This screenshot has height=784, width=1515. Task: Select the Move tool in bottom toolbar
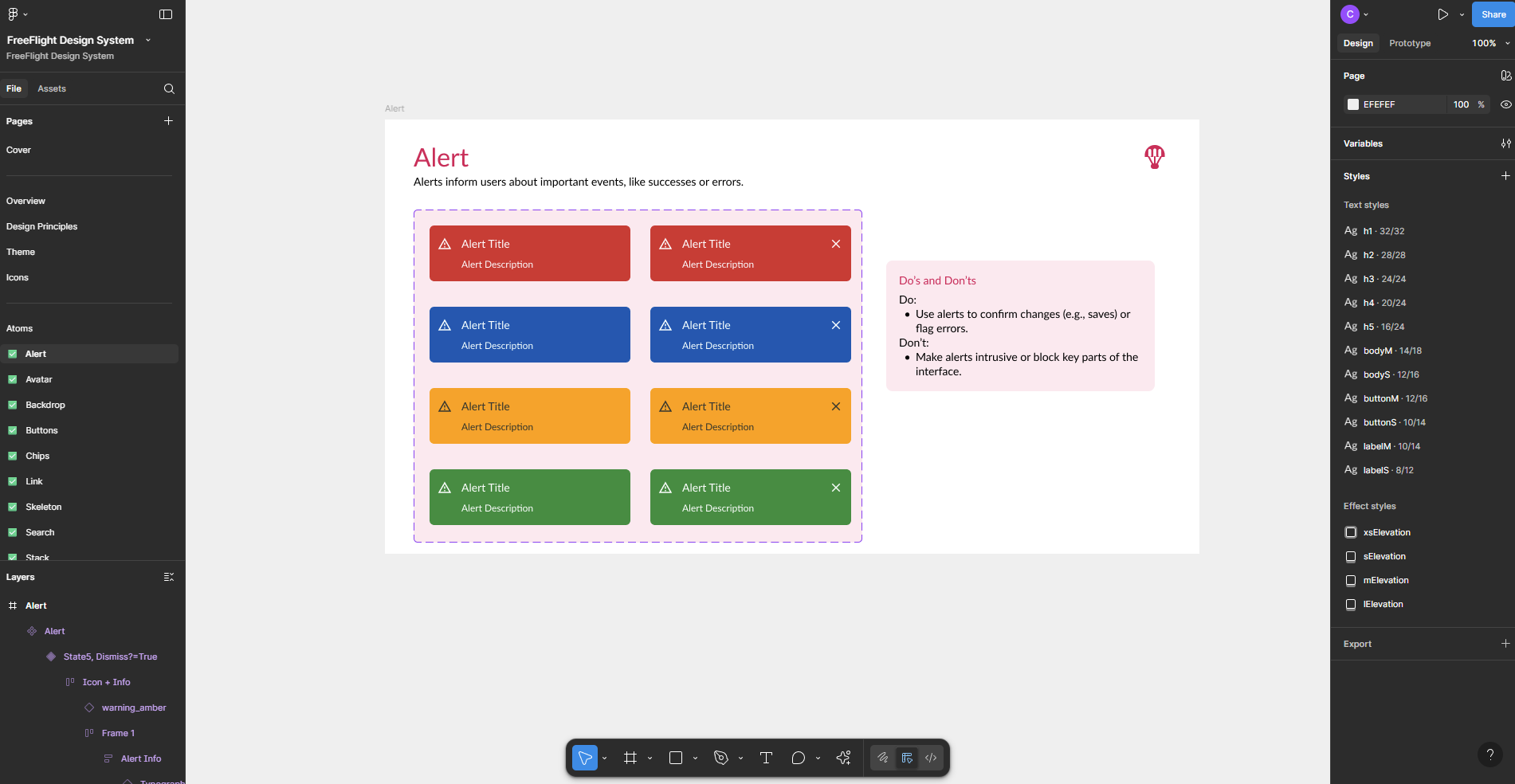pyautogui.click(x=584, y=758)
